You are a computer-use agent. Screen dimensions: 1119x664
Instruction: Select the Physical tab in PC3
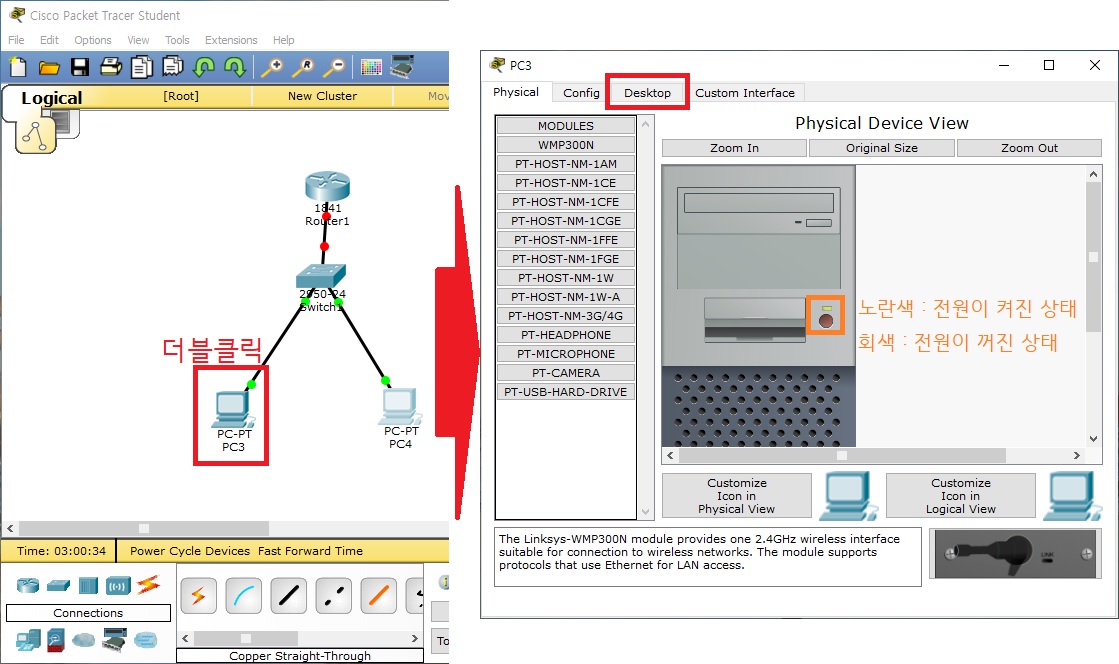click(516, 92)
